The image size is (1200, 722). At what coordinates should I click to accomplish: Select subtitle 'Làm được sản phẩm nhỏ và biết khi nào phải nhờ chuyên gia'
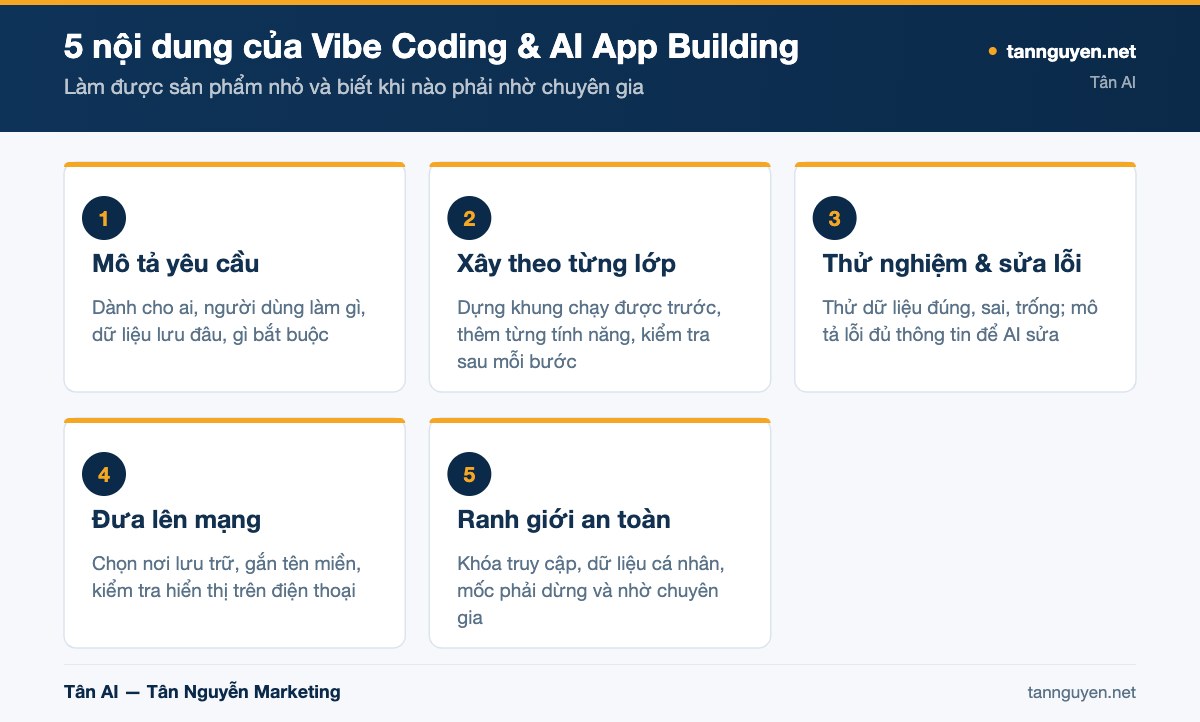[x=353, y=87]
